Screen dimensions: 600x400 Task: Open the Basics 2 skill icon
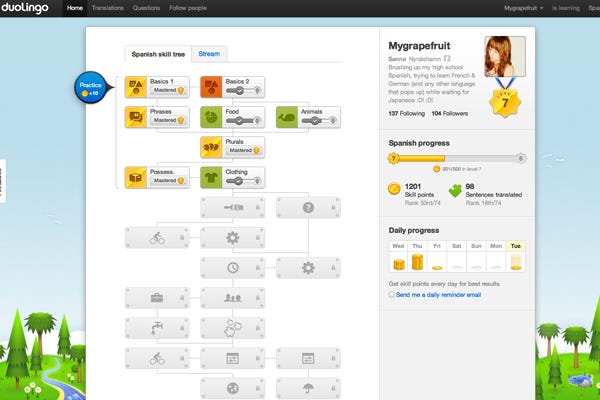[x=212, y=87]
